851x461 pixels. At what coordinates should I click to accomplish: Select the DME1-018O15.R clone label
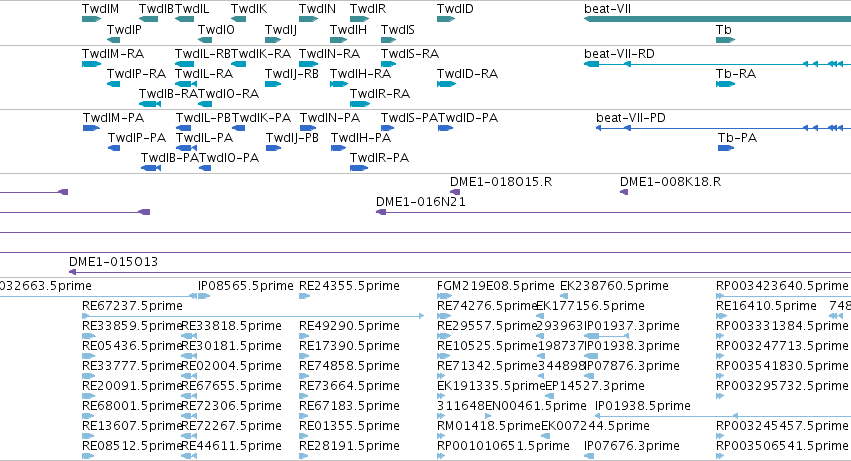click(501, 182)
